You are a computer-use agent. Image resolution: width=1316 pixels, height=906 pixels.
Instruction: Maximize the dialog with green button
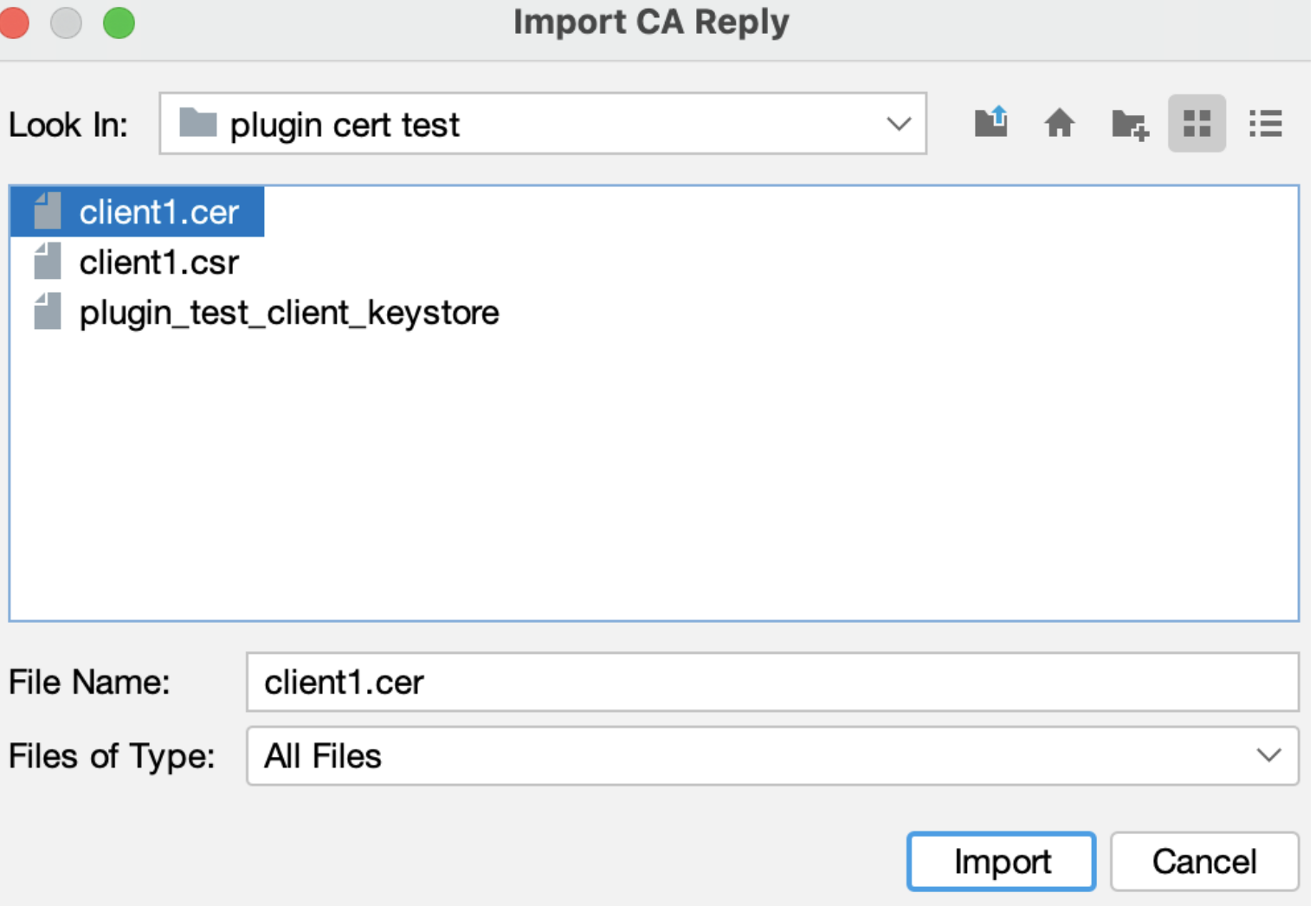119,23
